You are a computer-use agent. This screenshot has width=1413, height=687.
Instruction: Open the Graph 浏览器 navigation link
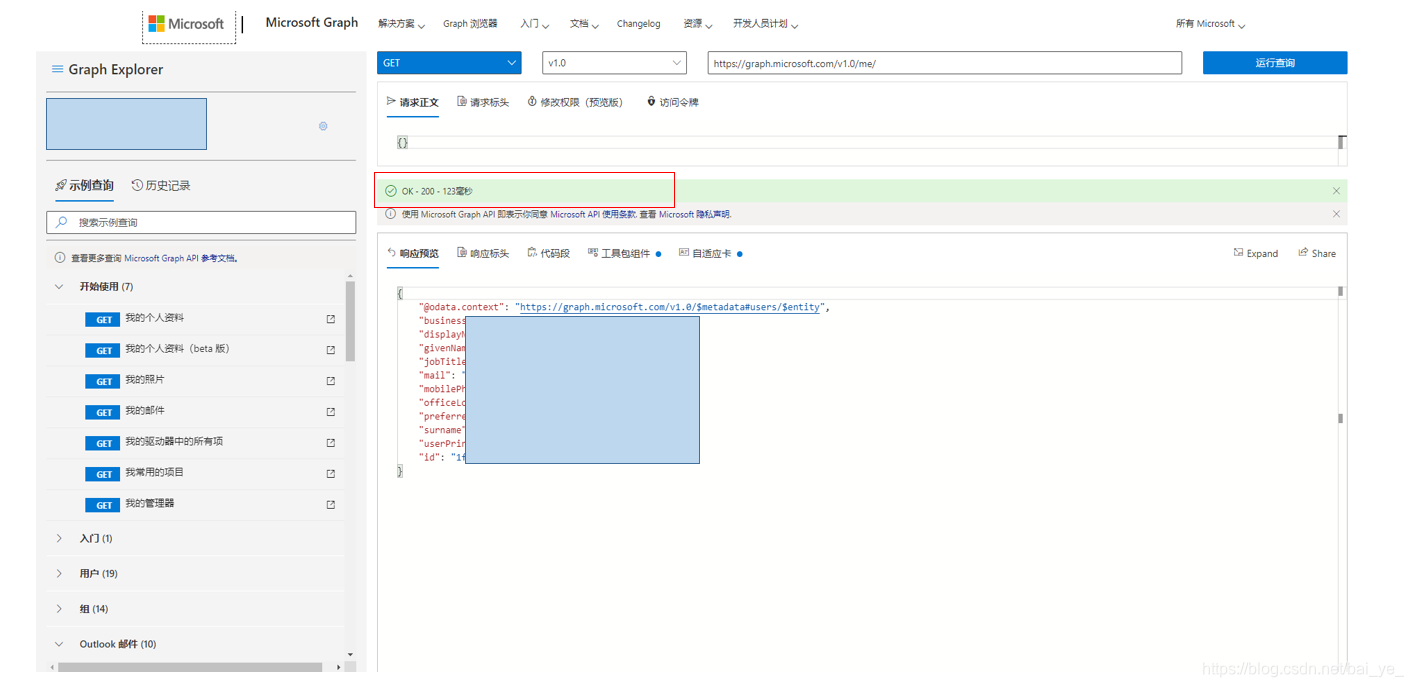point(470,24)
